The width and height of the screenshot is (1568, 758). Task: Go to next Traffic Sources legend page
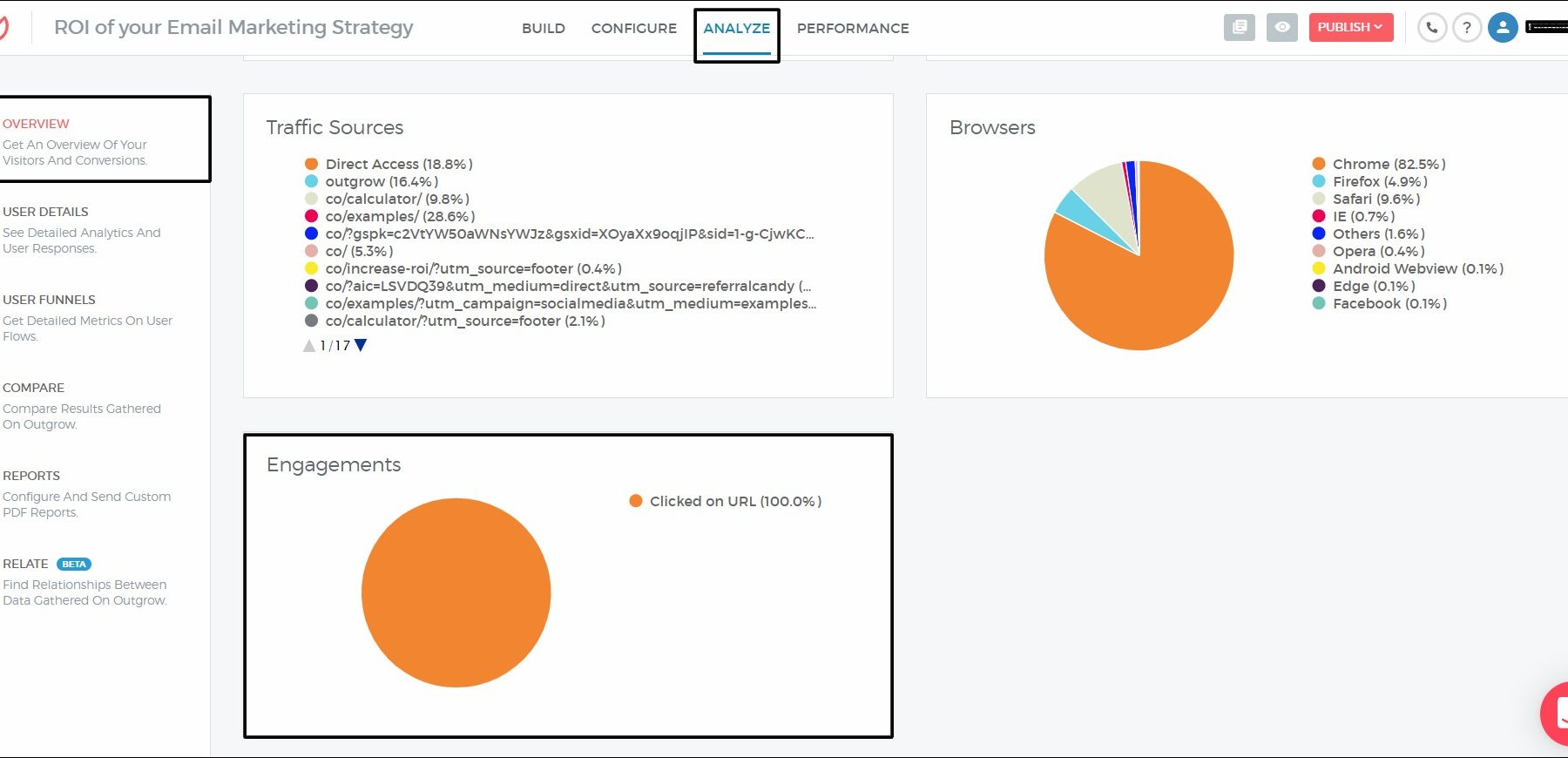(361, 345)
